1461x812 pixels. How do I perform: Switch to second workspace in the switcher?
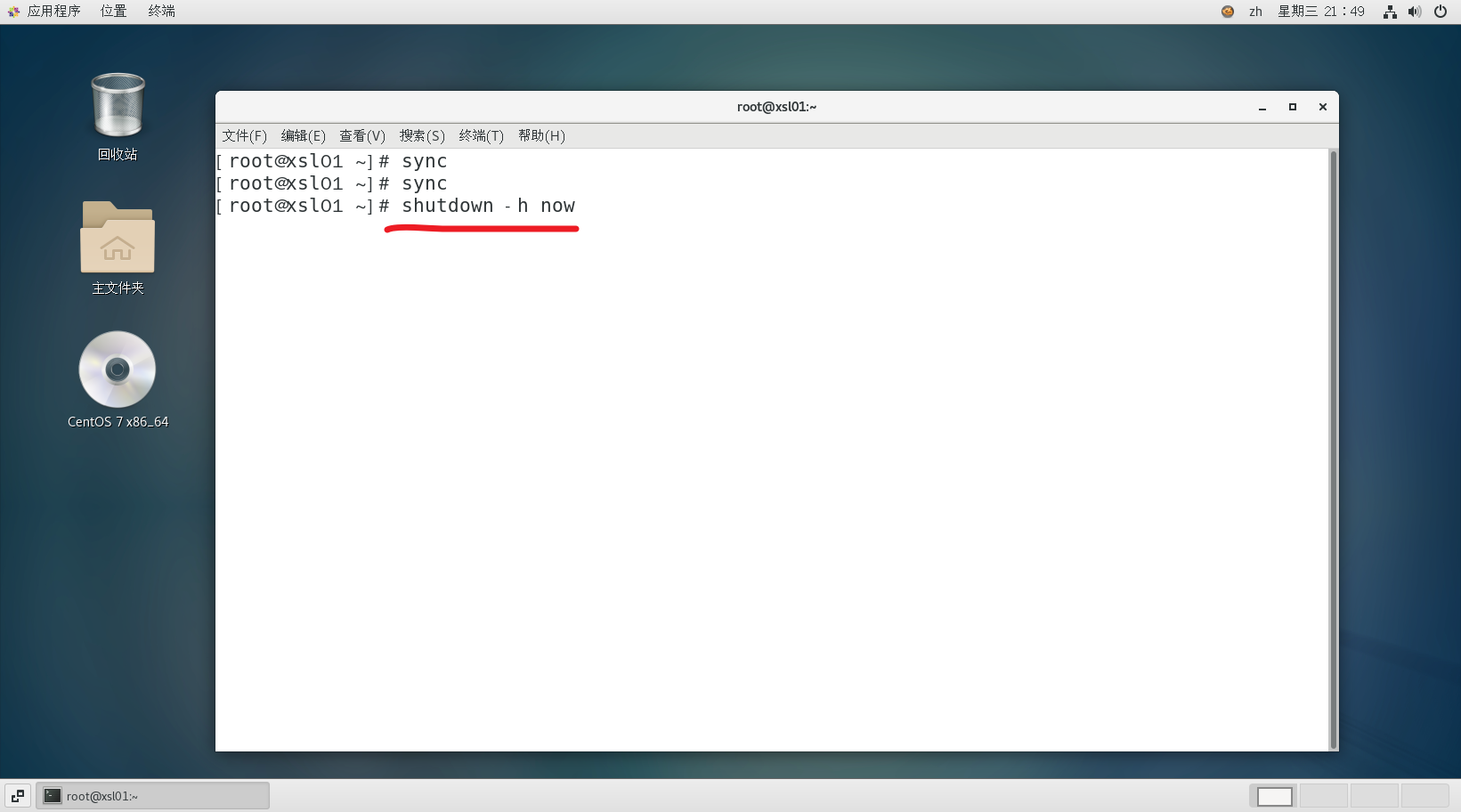(x=1324, y=796)
